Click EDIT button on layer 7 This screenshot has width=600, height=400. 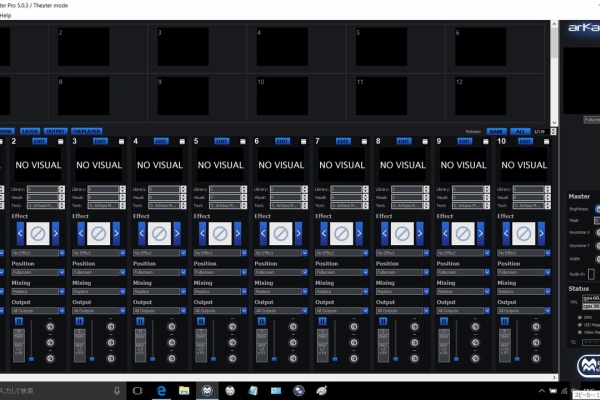click(343, 141)
